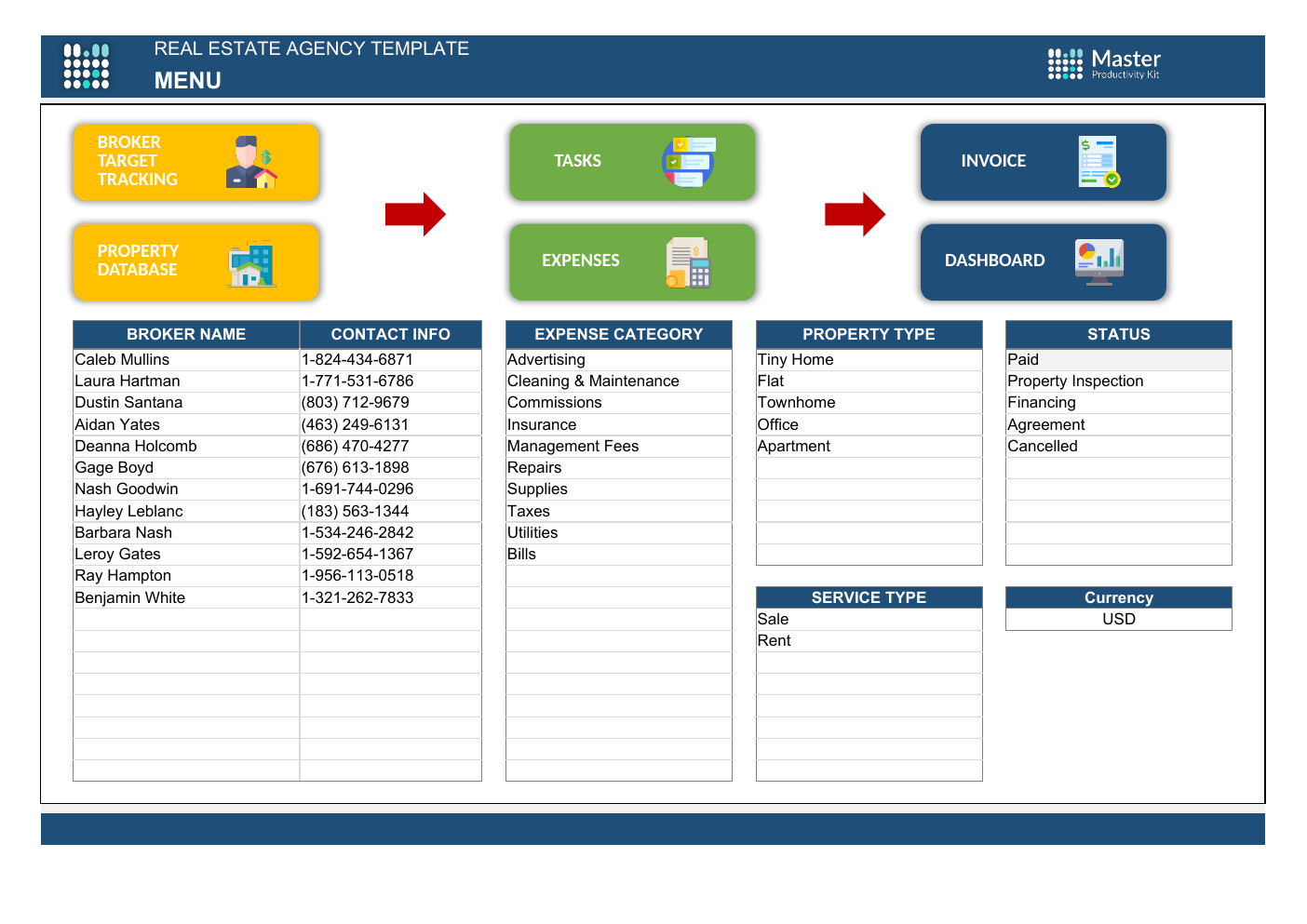Select broker name Caleb Mullins
Screen dimensions: 1307x924
pos(186,360)
